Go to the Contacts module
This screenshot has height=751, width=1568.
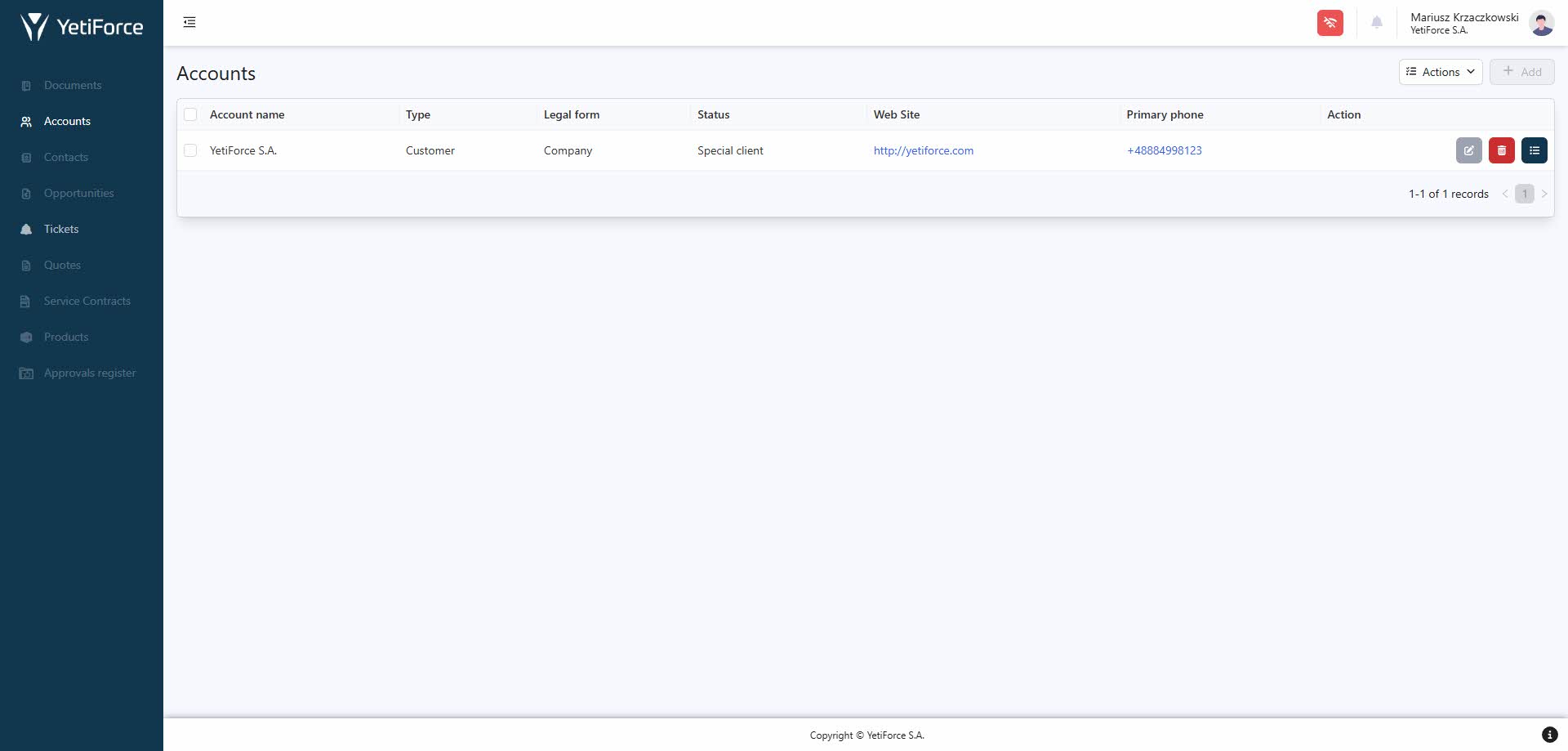(x=66, y=157)
